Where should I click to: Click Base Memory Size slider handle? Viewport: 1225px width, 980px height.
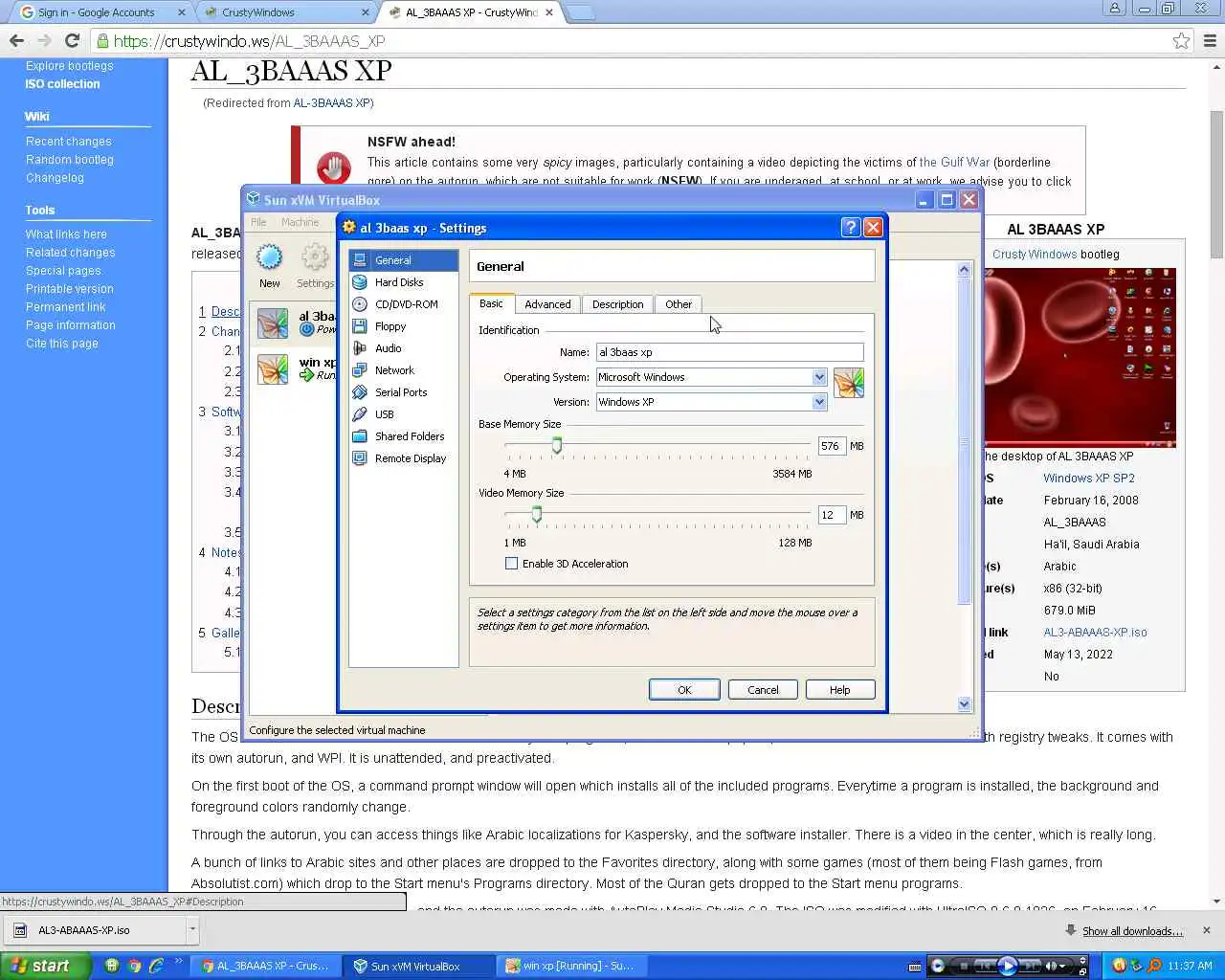click(557, 446)
